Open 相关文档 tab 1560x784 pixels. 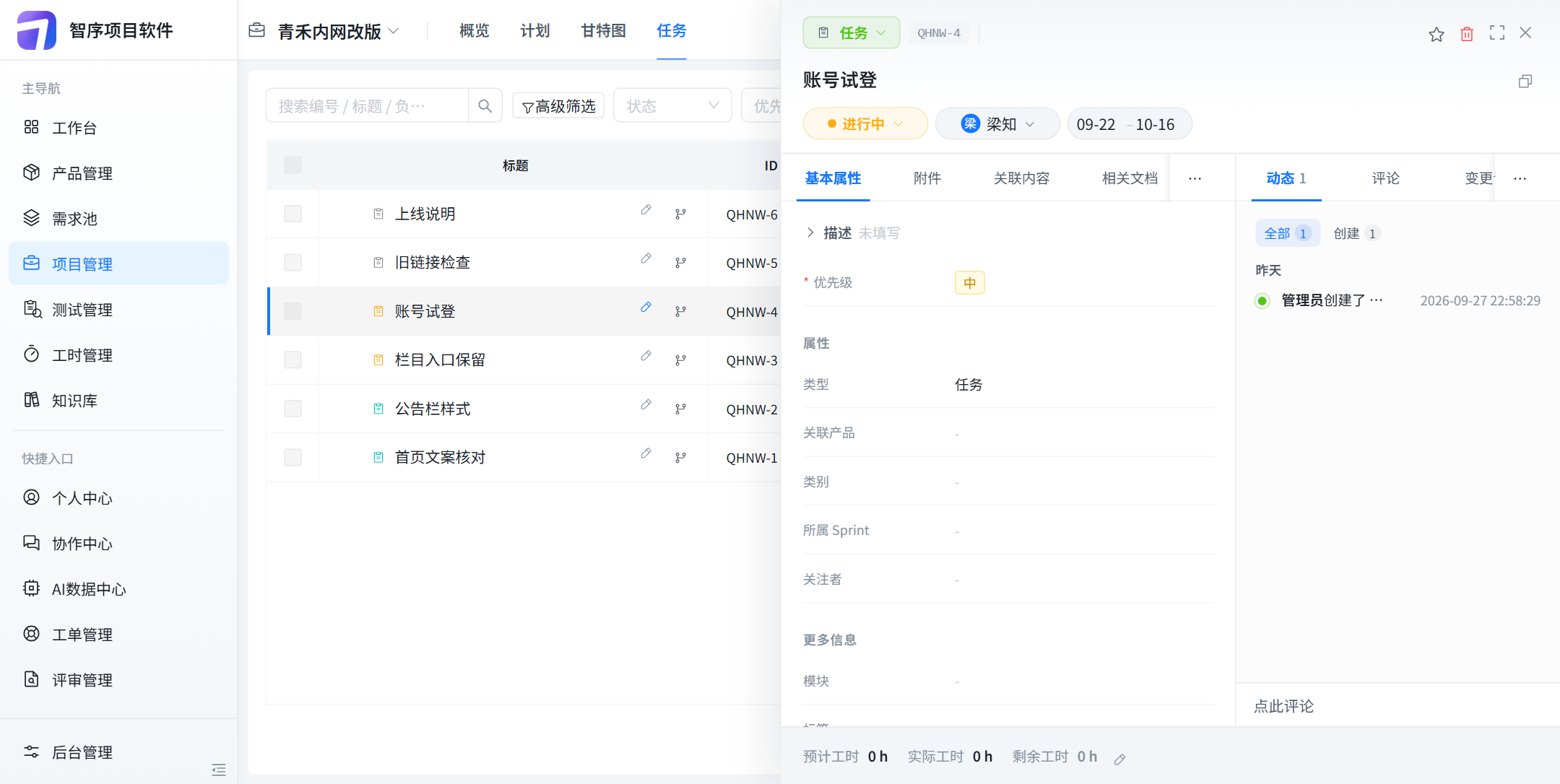coord(1130,178)
